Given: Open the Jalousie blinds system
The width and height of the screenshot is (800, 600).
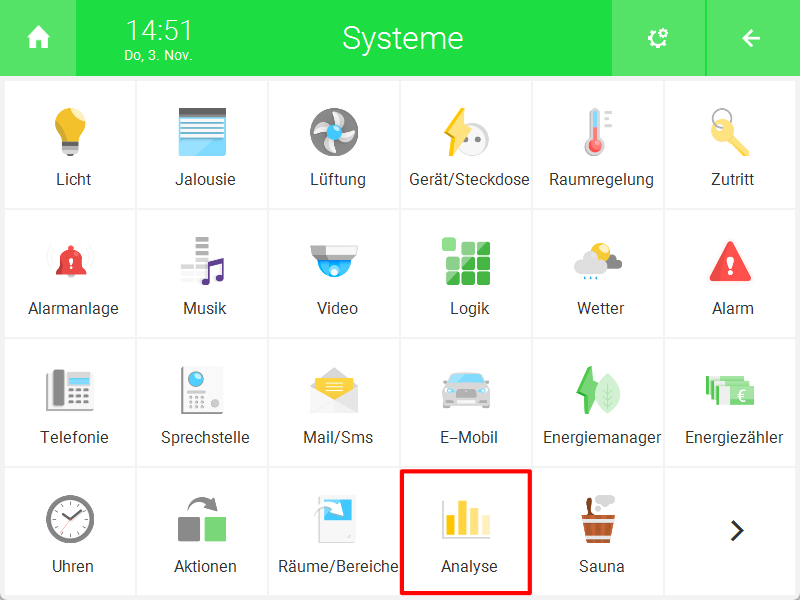Looking at the screenshot, I should click(203, 145).
